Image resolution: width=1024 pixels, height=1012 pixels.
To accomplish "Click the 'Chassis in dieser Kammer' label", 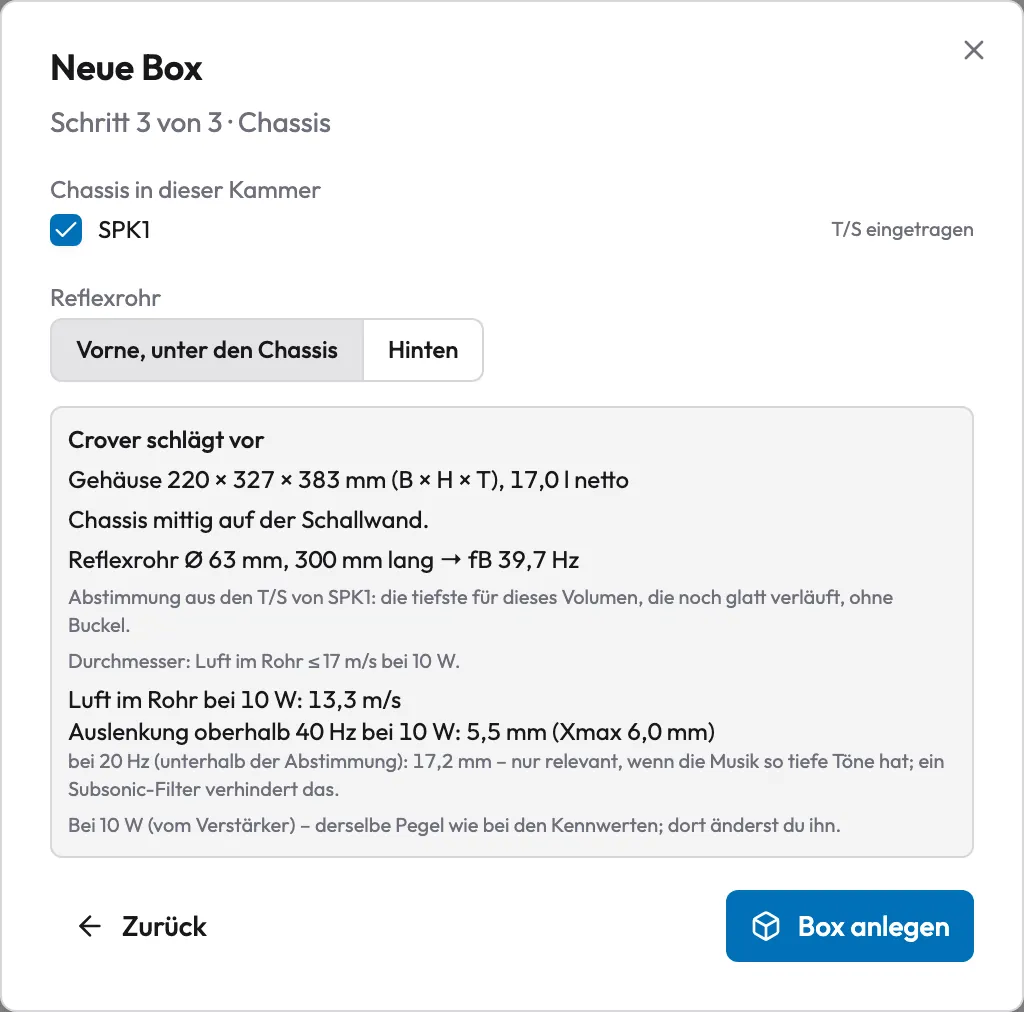I will pos(185,190).
